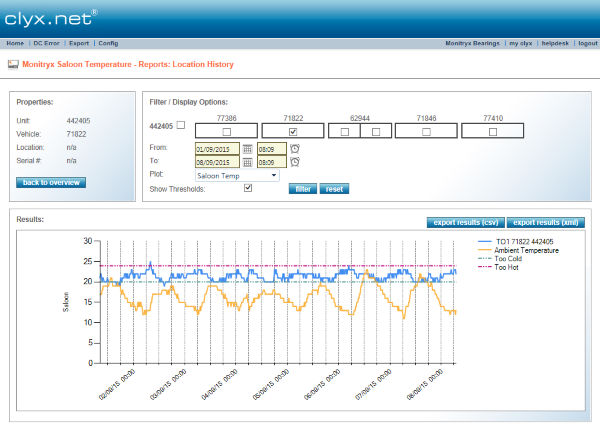Click the 77386 vehicle column label
Screen dimensions: 600x424
pos(227,118)
